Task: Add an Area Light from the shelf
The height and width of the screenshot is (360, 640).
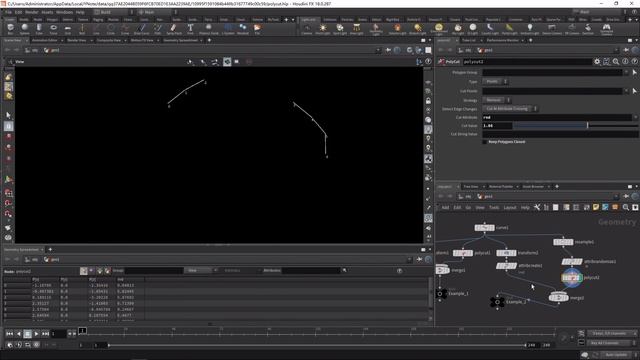Action: [x=356, y=29]
